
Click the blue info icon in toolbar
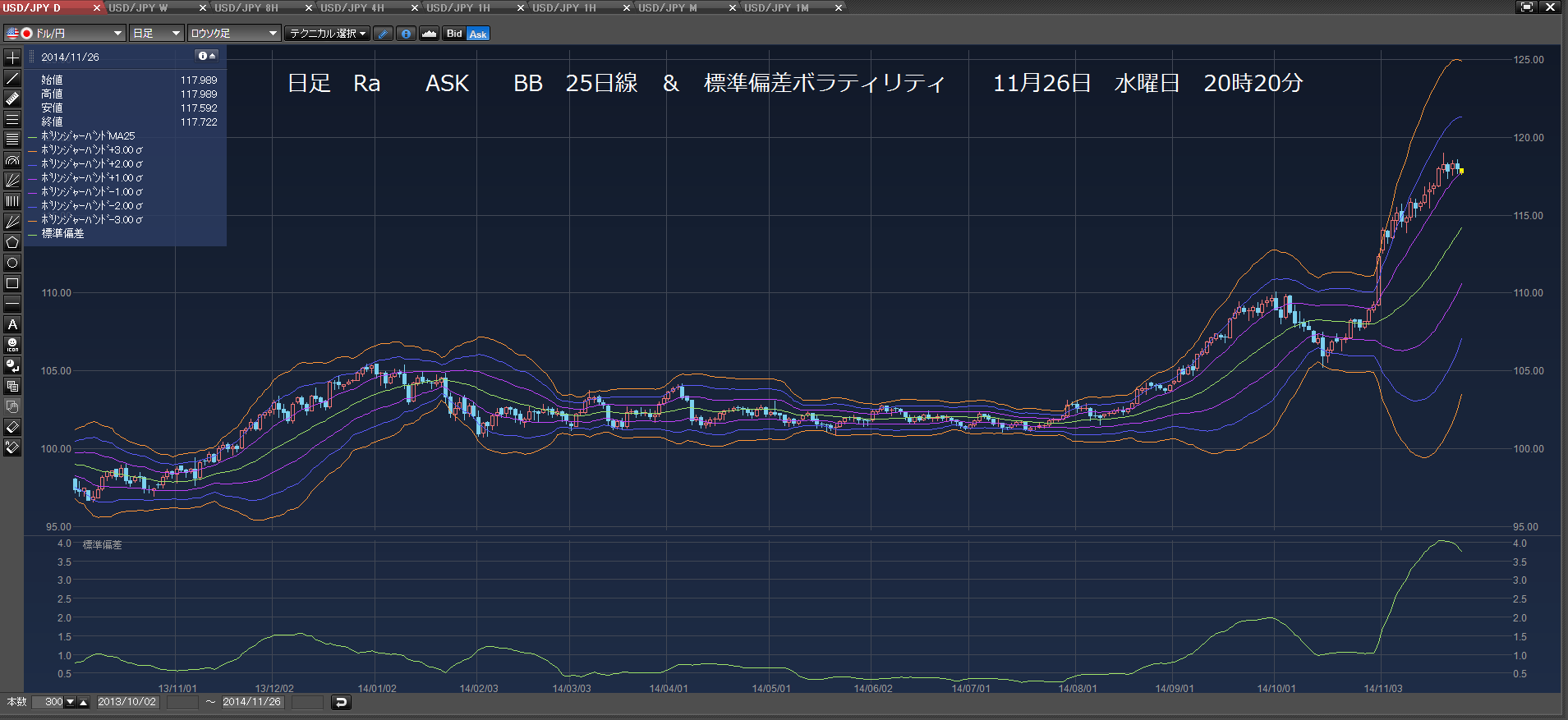click(x=406, y=34)
